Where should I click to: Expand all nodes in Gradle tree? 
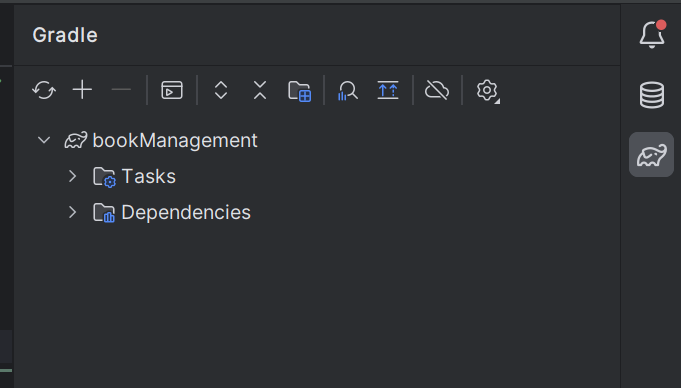point(221,90)
